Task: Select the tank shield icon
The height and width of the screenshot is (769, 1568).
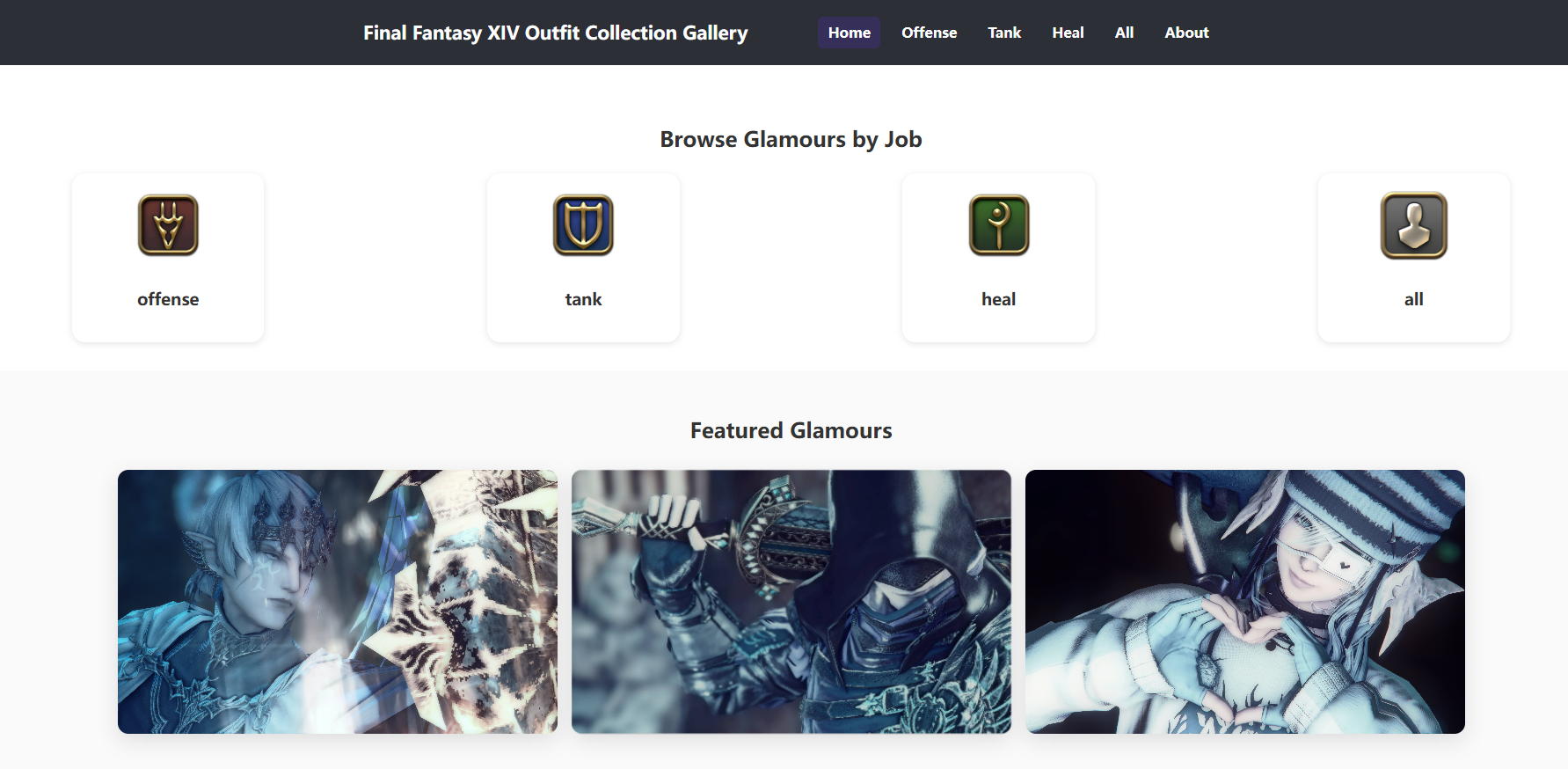Action: pyautogui.click(x=583, y=225)
